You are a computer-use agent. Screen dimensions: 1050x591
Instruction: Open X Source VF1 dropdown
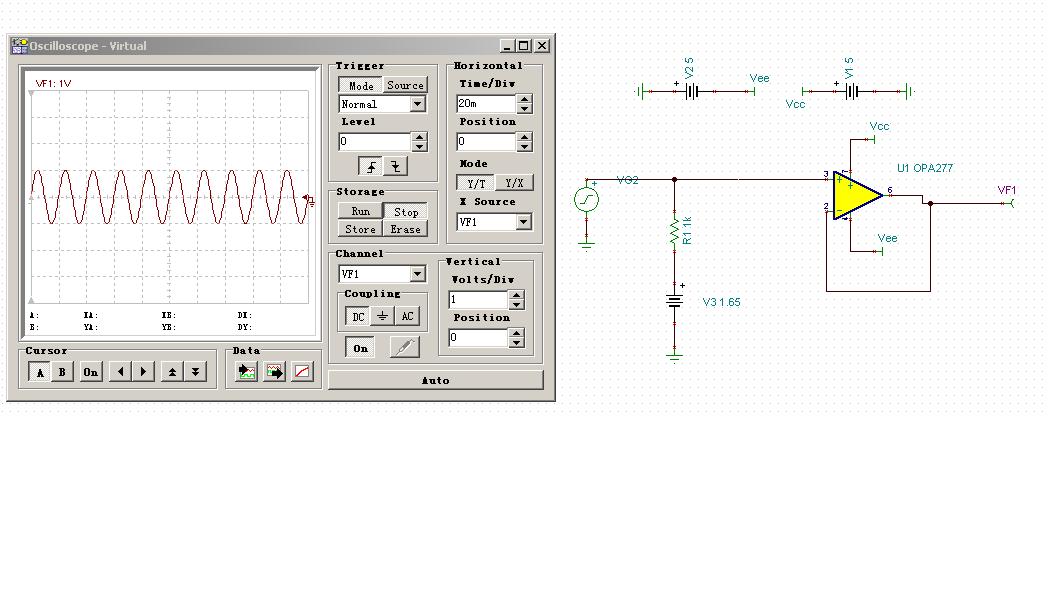(524, 222)
